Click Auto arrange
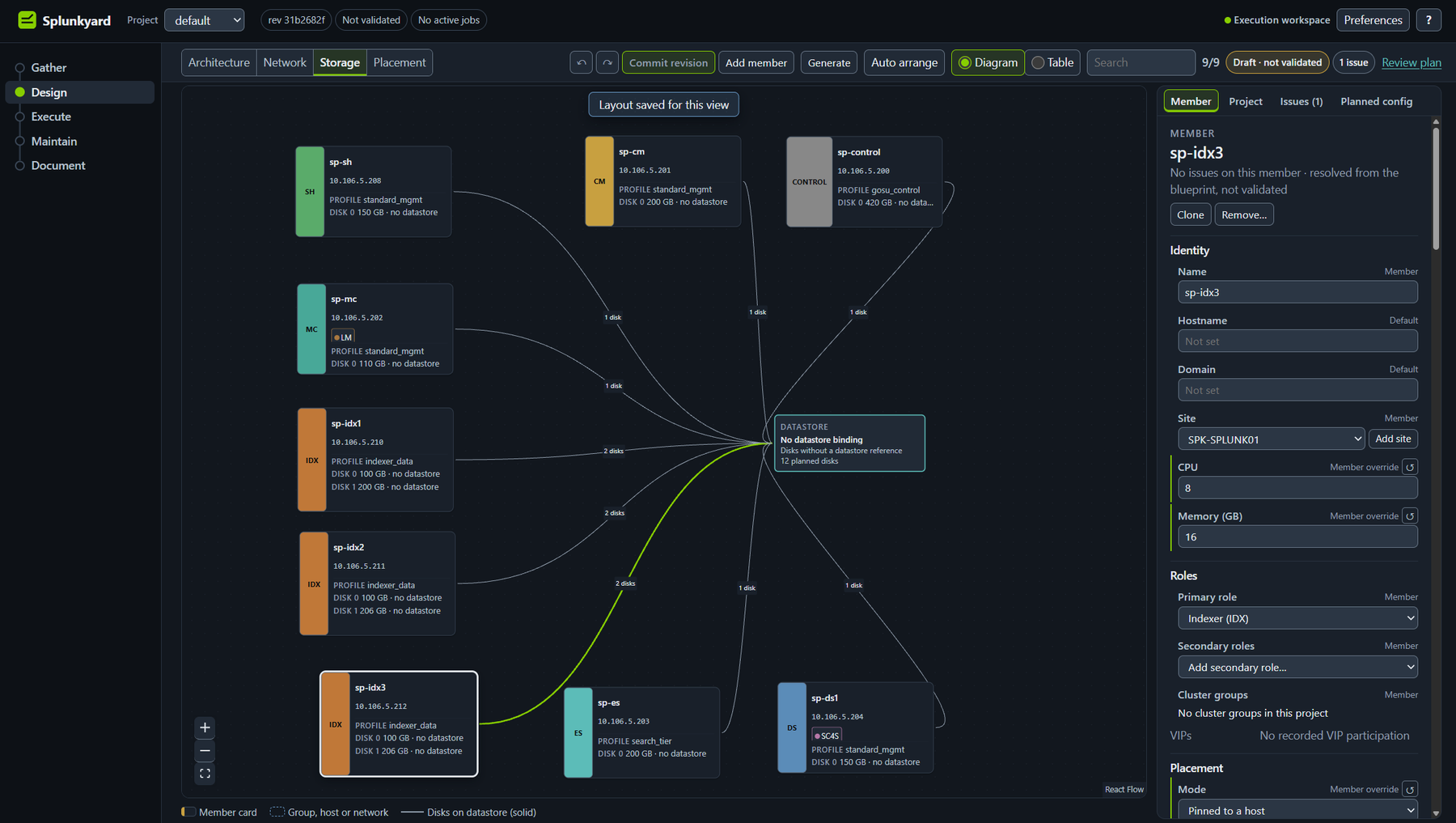The width and height of the screenshot is (1456, 823). [904, 62]
